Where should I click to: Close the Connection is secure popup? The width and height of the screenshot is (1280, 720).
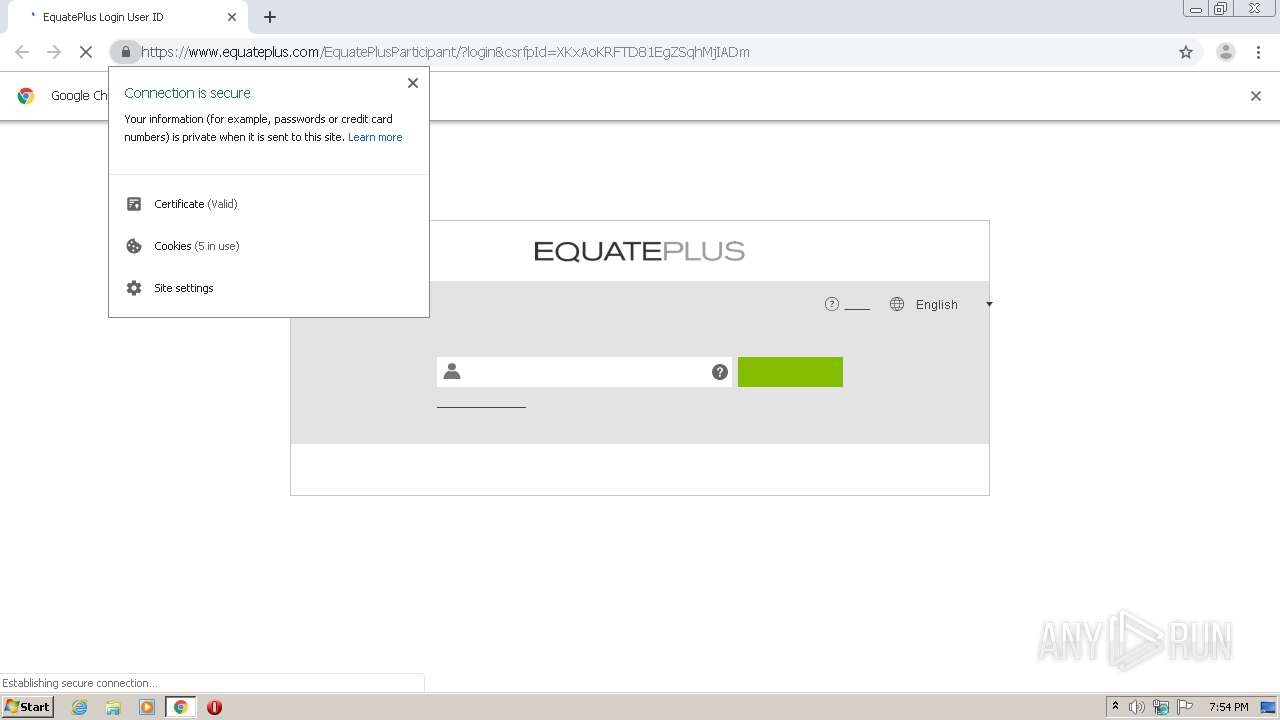413,83
